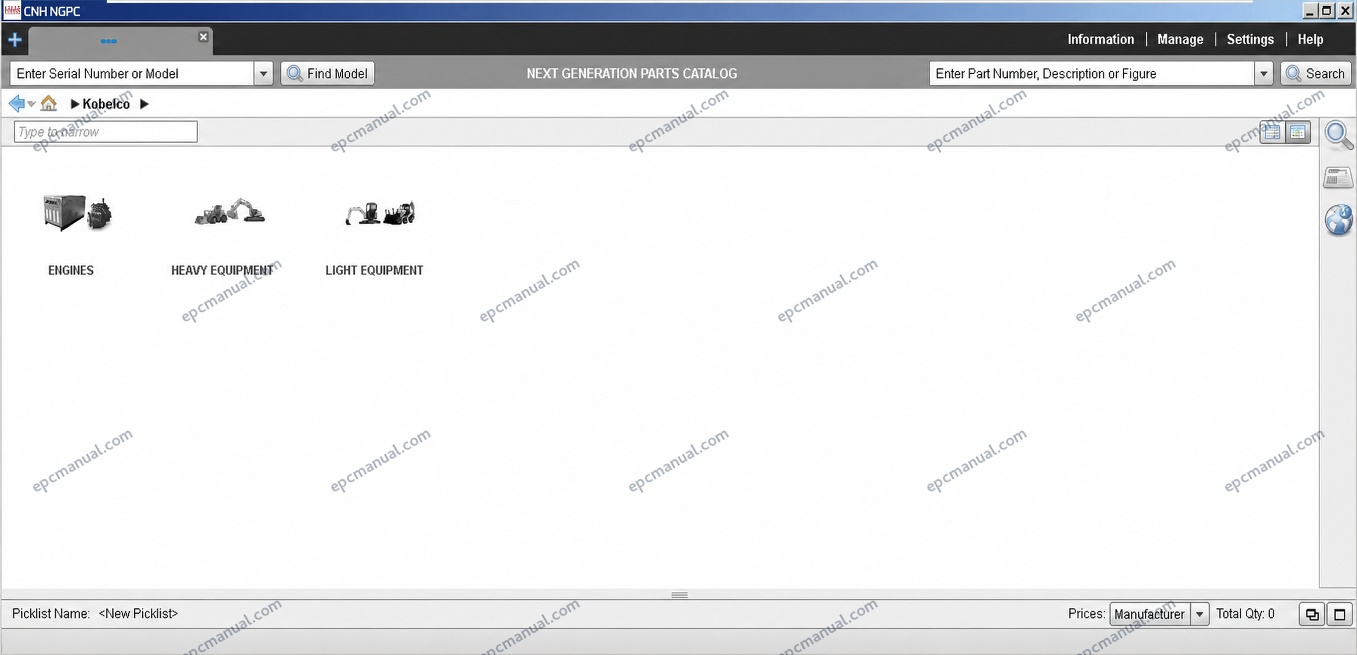Image resolution: width=1357 pixels, height=655 pixels.
Task: Expand the Serial Number or Model dropdown
Action: click(x=264, y=73)
